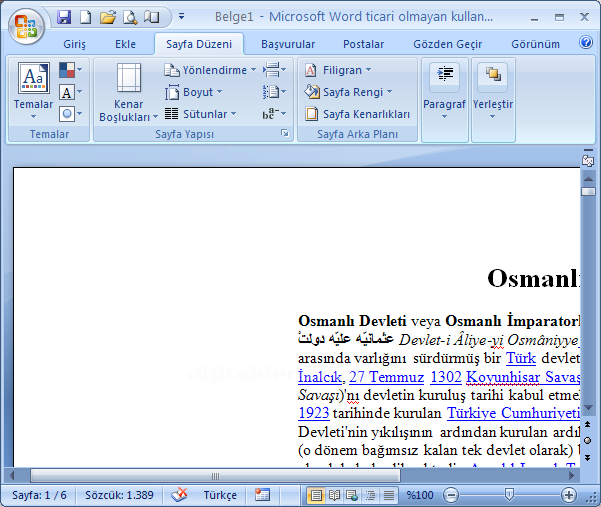Click the Sayfa: 1 / 6 page indicator
This screenshot has height=507, width=601.
(39, 495)
